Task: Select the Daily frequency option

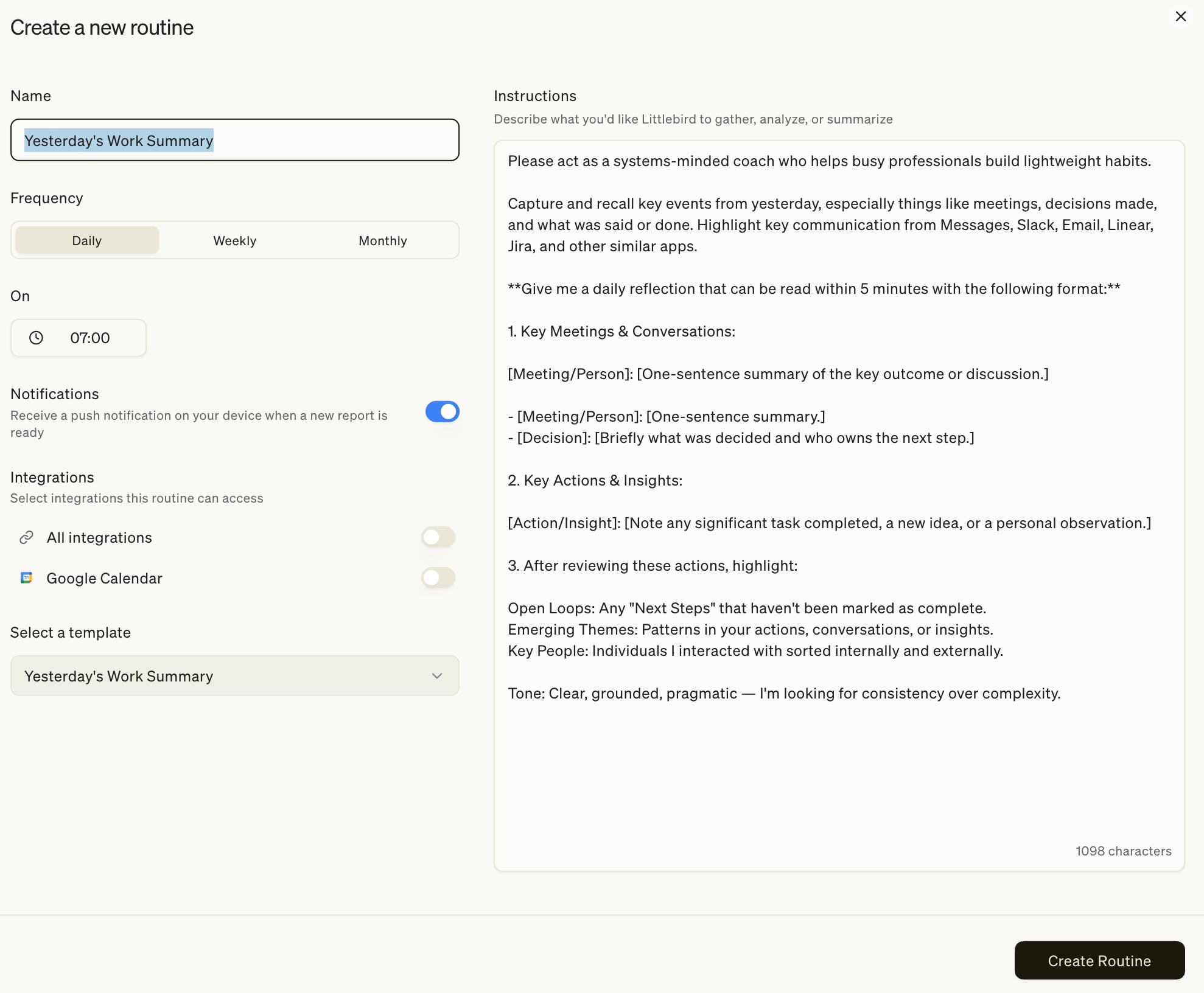Action: point(87,240)
